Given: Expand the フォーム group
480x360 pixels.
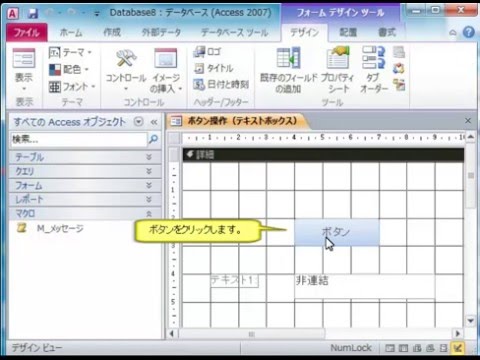Looking at the screenshot, I should [x=85, y=185].
